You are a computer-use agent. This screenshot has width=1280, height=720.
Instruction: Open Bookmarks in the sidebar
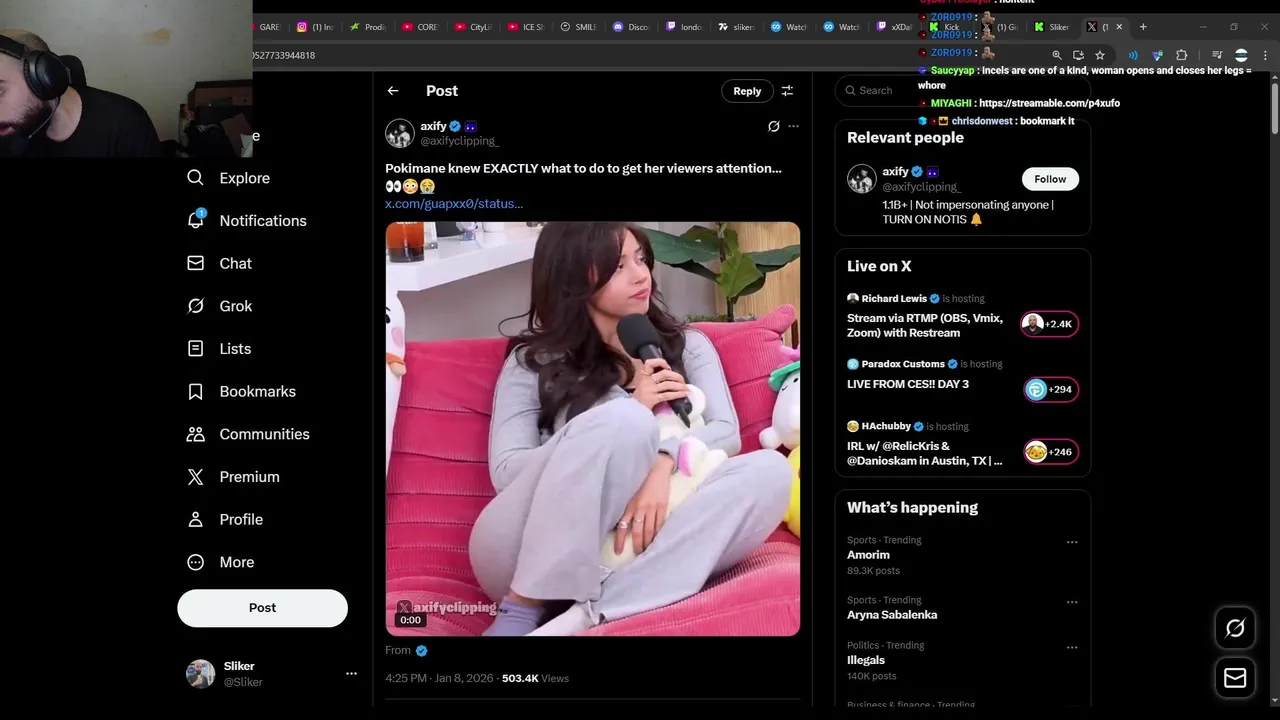pos(241,391)
